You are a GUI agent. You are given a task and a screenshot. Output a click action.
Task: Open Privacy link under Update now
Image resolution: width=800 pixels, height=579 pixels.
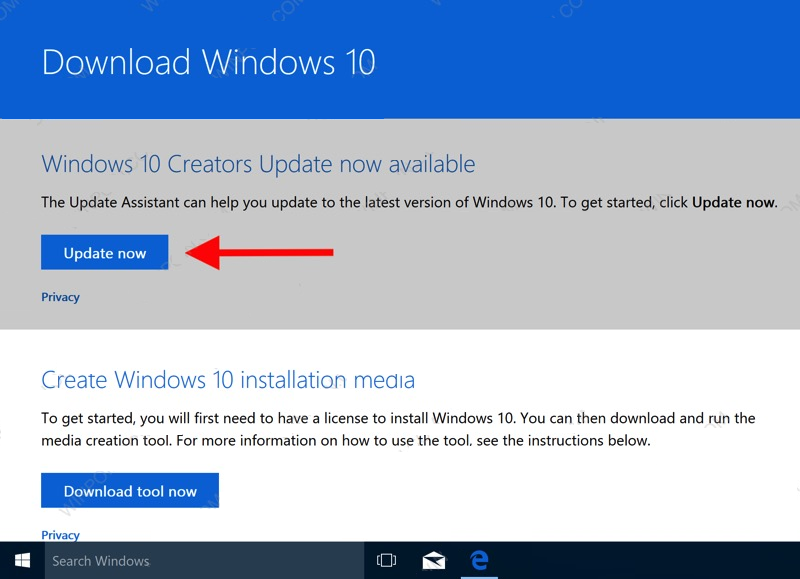pyautogui.click(x=60, y=297)
